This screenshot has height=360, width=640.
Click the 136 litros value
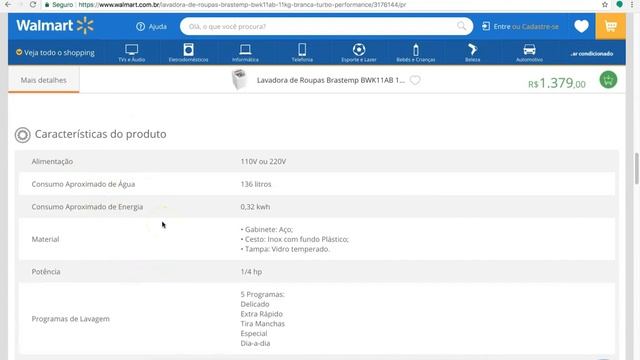pyautogui.click(x=256, y=184)
